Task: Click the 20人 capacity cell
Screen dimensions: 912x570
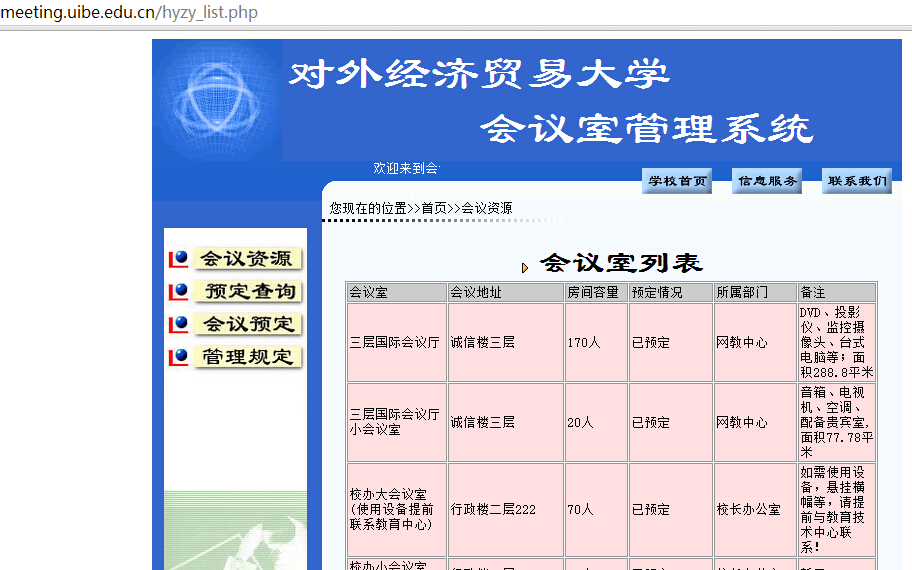Action: click(596, 422)
